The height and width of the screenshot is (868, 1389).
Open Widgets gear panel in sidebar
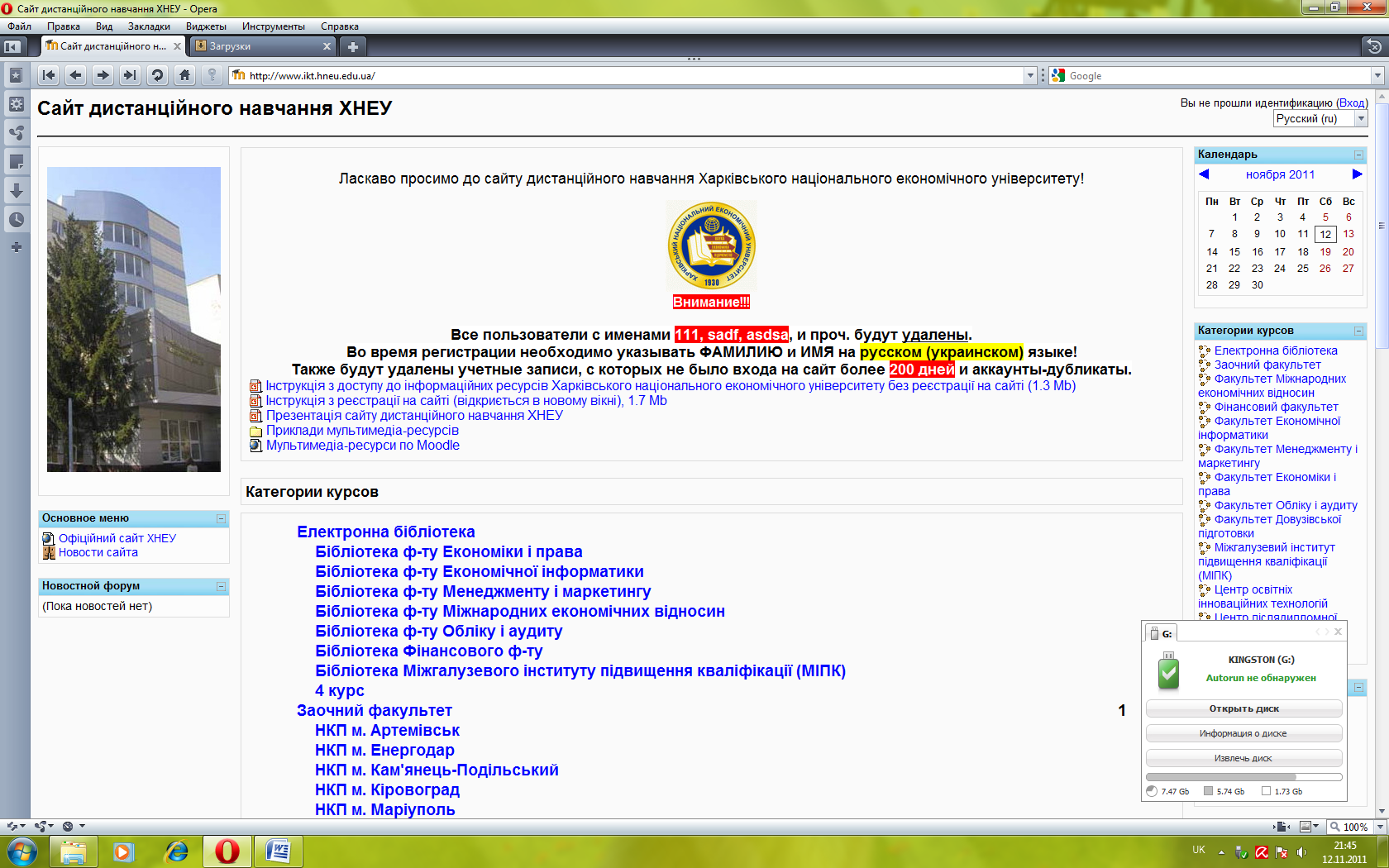coord(16,104)
